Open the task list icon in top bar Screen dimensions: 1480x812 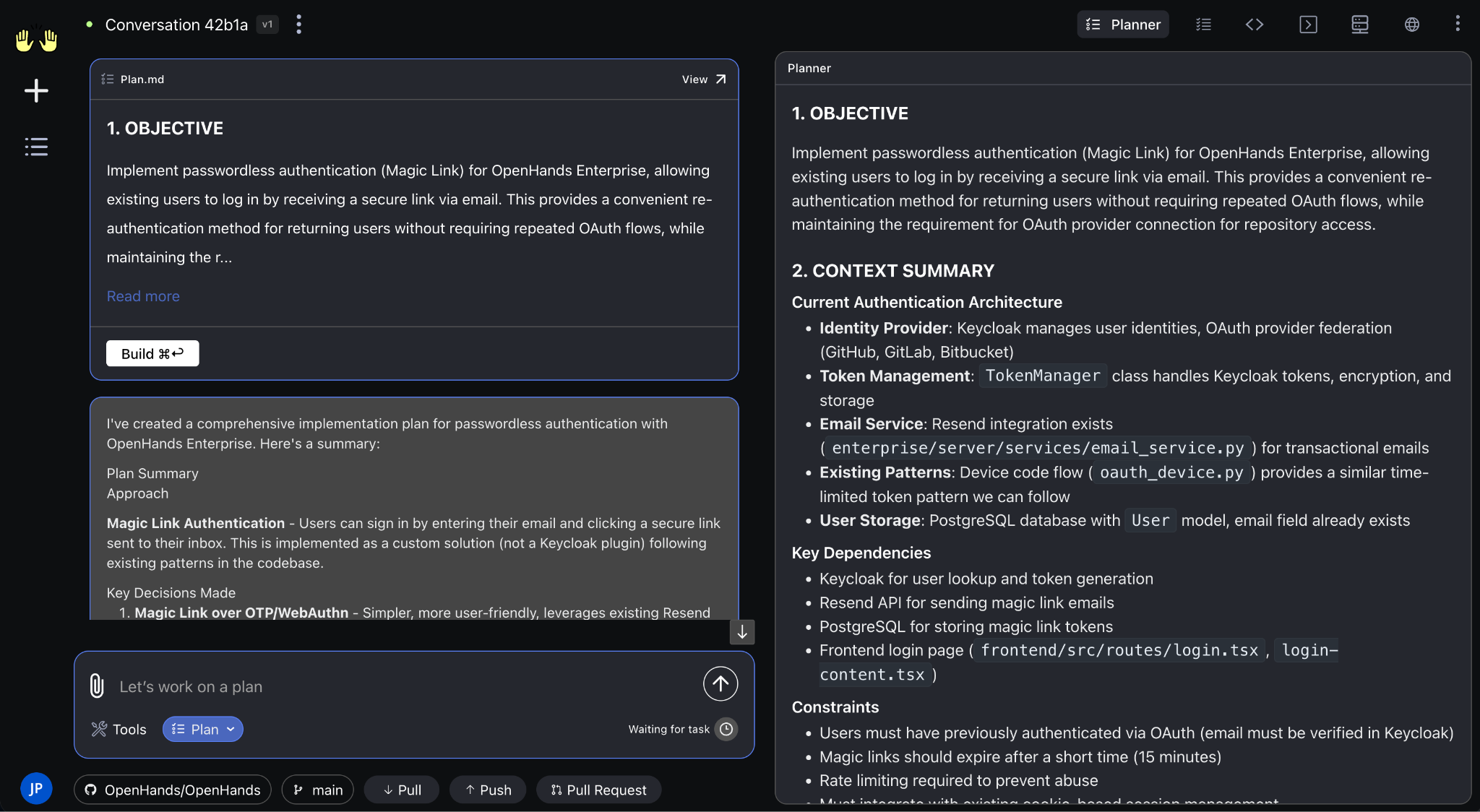pyautogui.click(x=1203, y=25)
